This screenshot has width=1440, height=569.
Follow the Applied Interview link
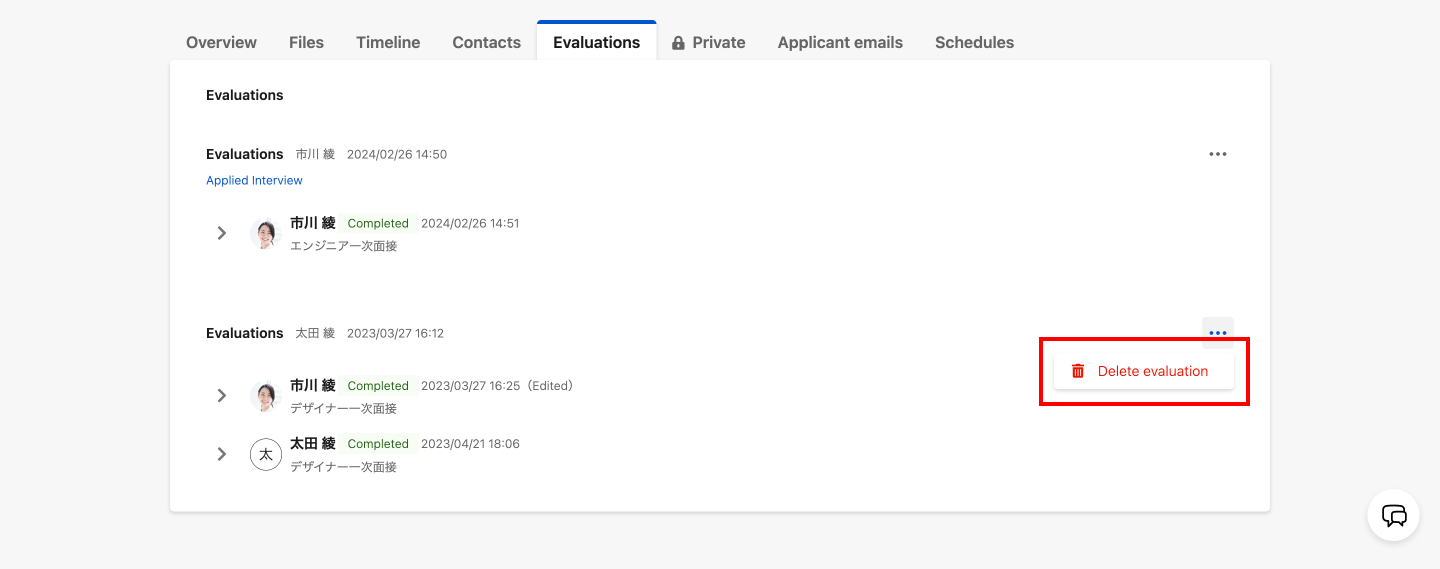coord(254,180)
